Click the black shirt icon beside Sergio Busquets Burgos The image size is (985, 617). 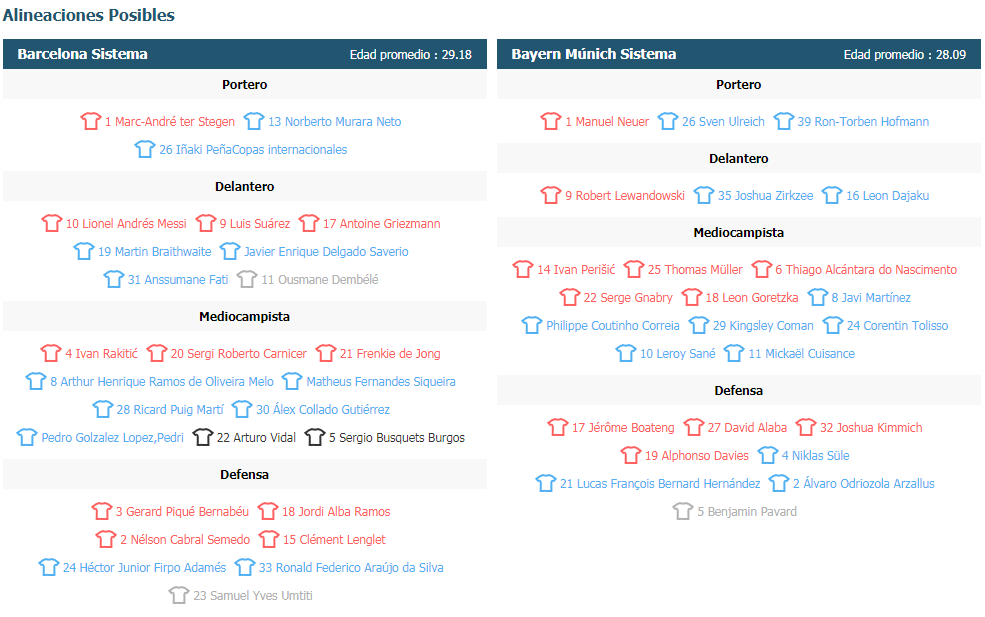pos(315,437)
